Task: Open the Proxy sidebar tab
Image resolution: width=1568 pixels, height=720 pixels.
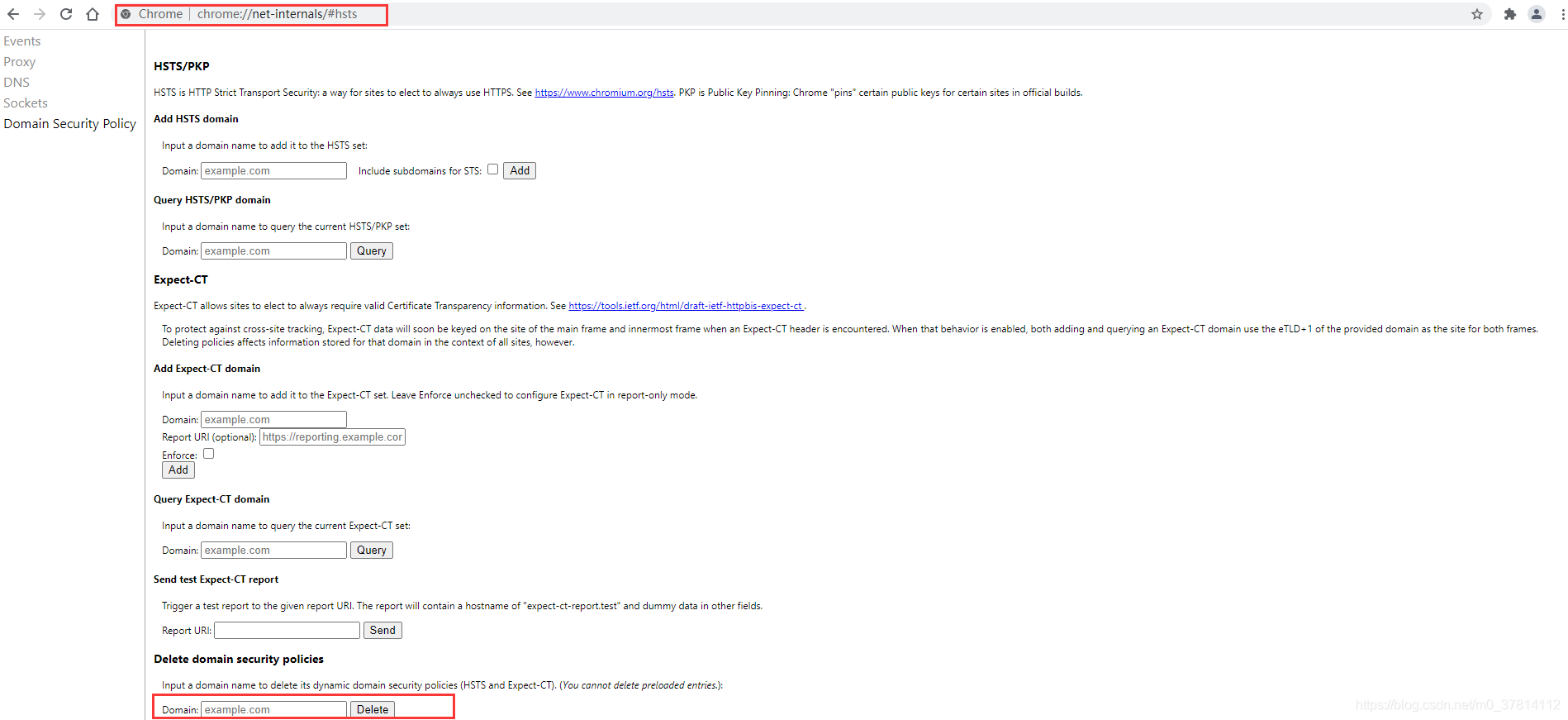Action: pos(20,62)
